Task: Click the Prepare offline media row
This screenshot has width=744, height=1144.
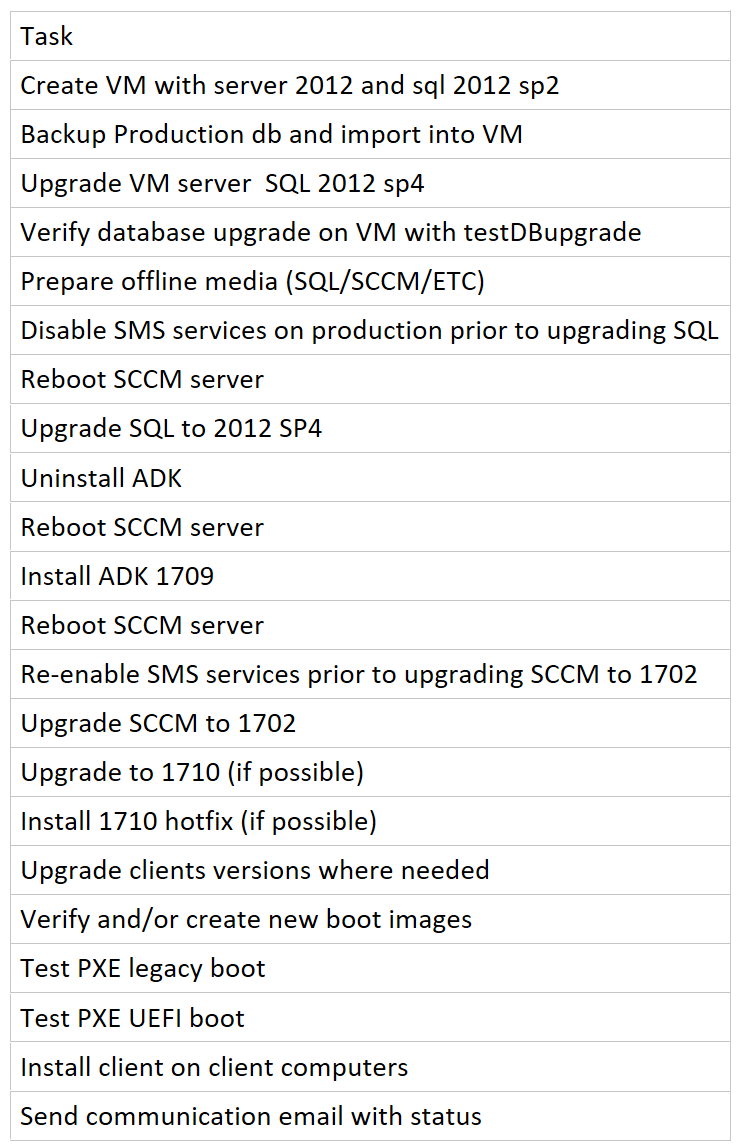Action: (x=370, y=281)
